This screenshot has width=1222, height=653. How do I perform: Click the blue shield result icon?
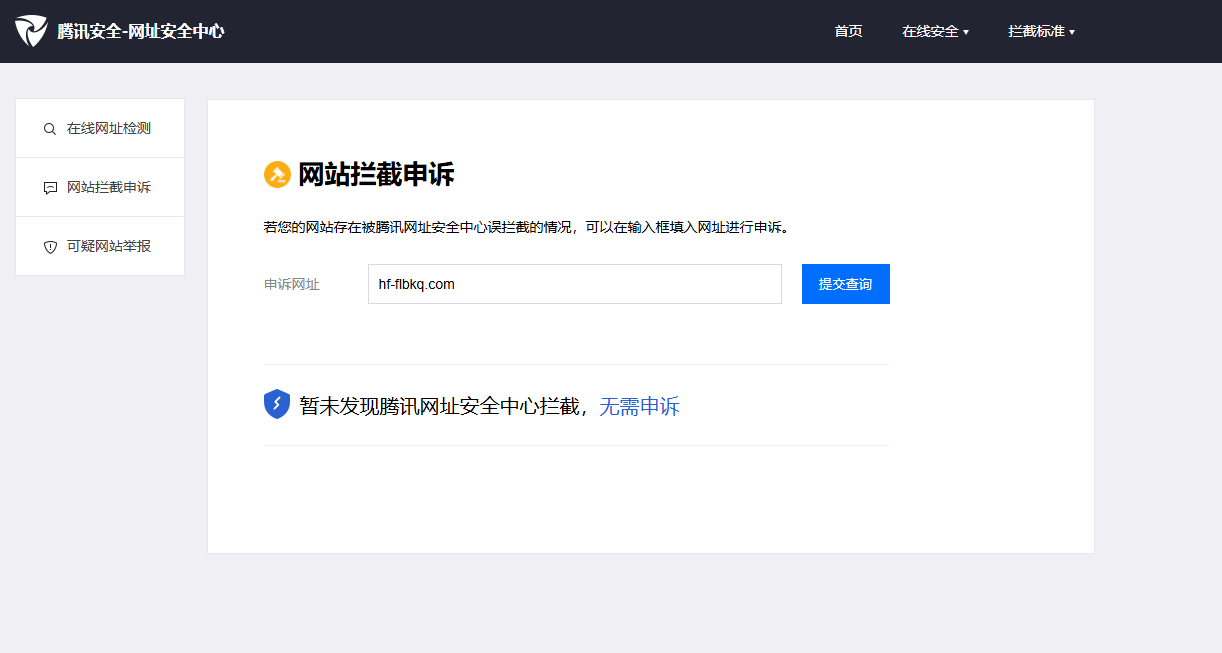click(x=277, y=404)
